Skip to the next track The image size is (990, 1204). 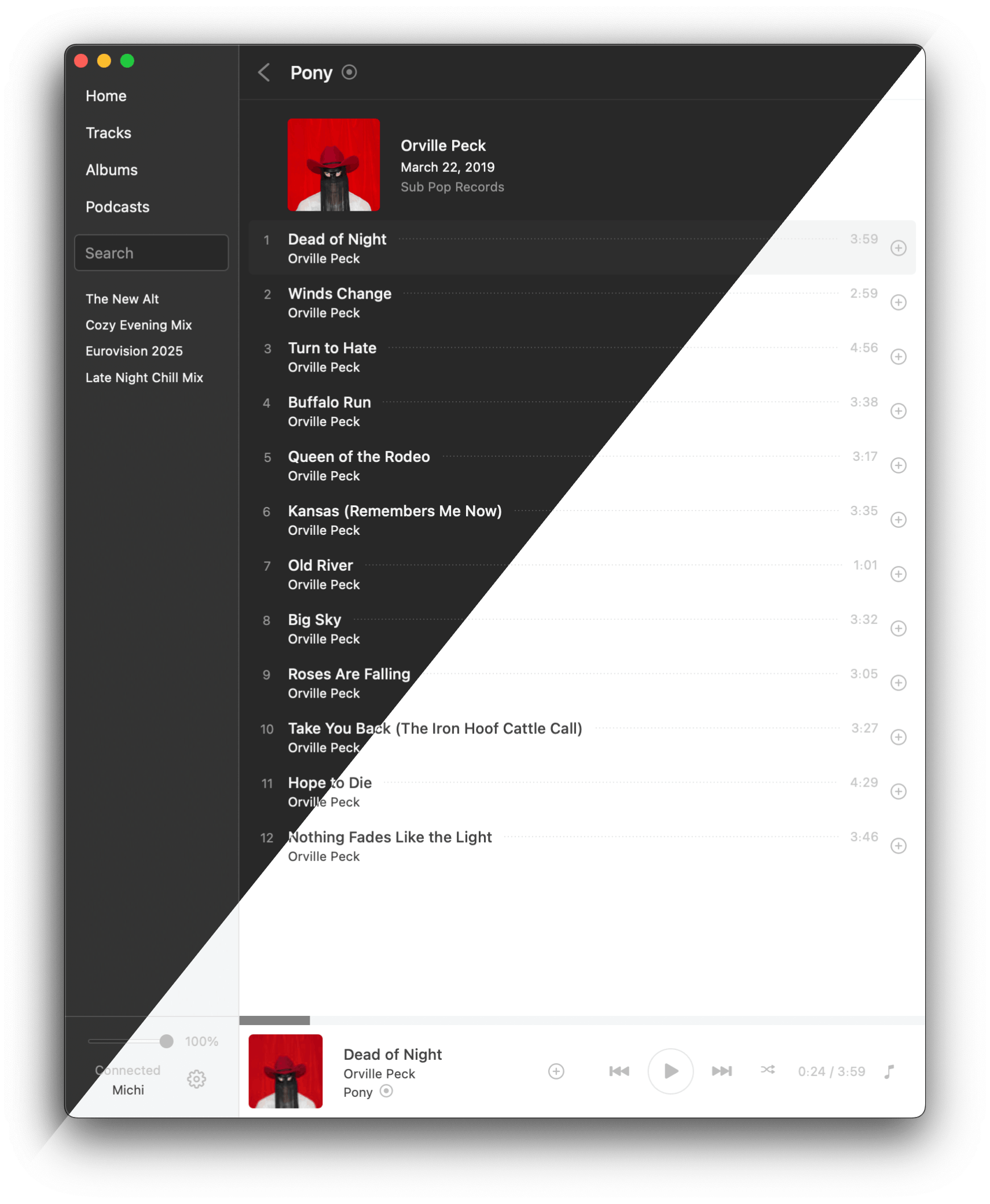(x=721, y=1071)
